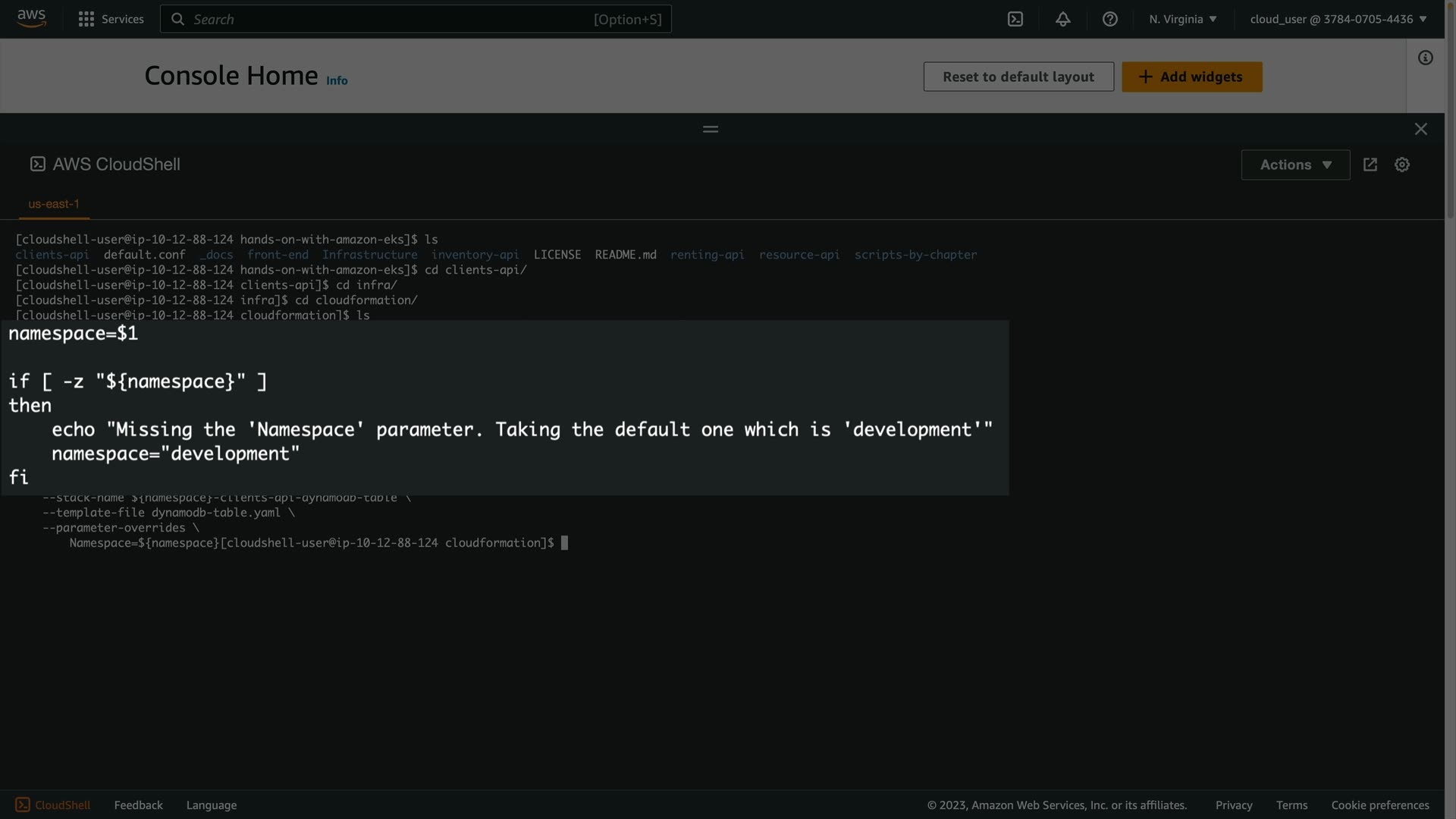
Task: Click the CloudShell panel resize handle
Action: click(710, 129)
